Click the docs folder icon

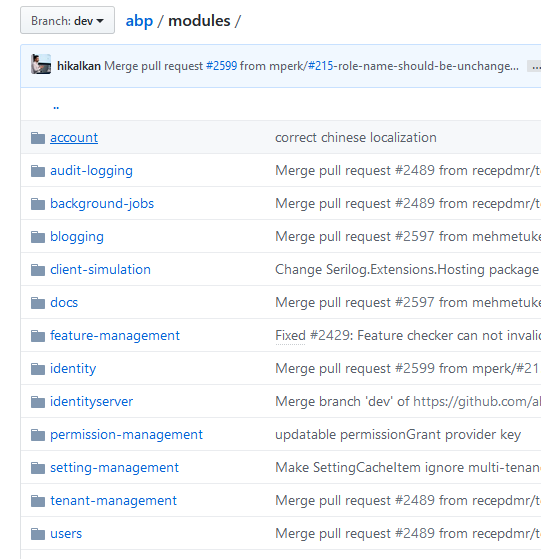point(38,303)
